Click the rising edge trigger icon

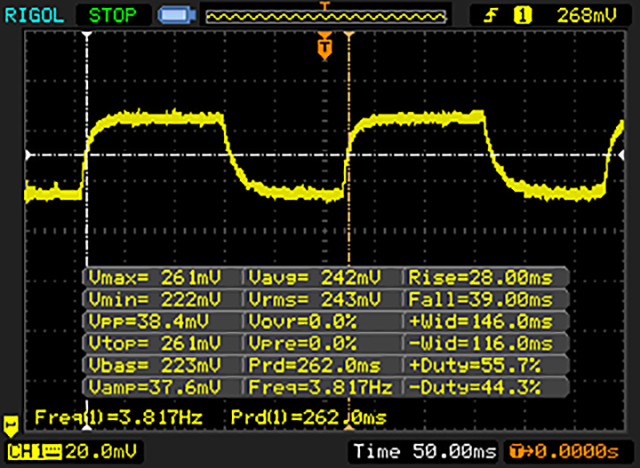(491, 16)
